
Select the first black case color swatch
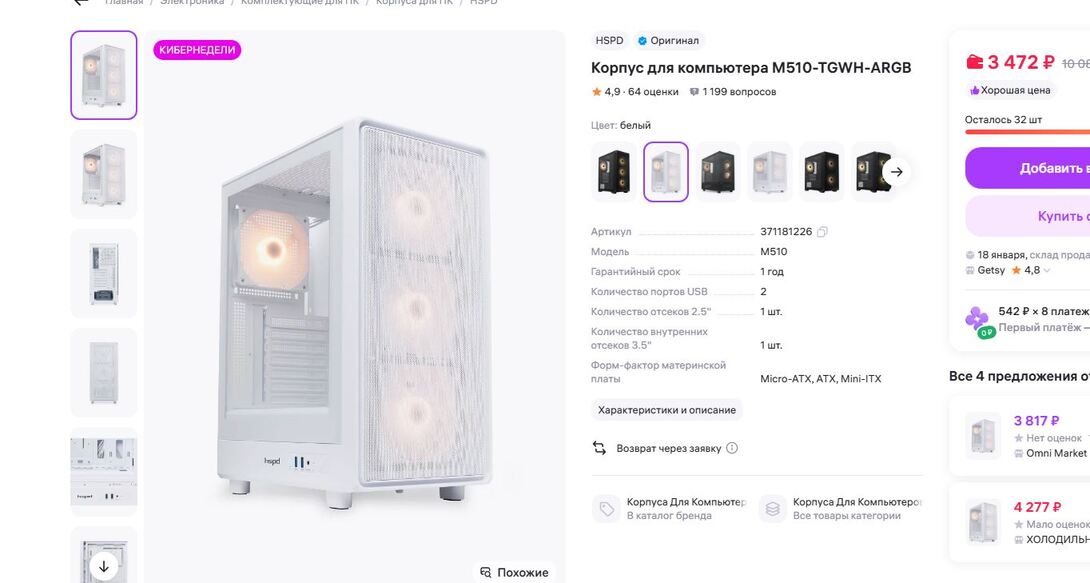614,172
